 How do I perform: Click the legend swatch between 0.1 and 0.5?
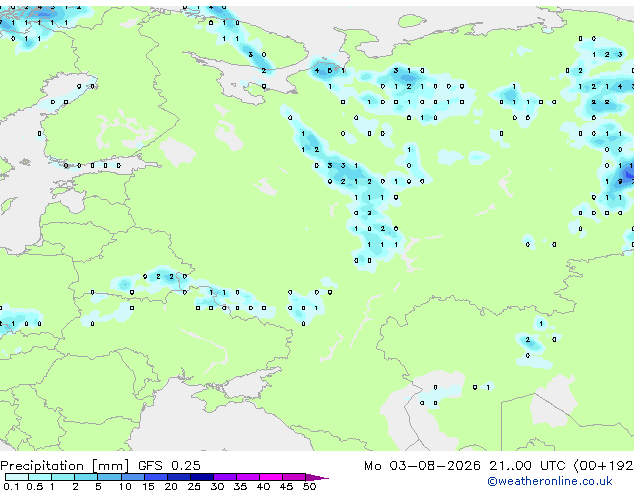click(x=17, y=477)
